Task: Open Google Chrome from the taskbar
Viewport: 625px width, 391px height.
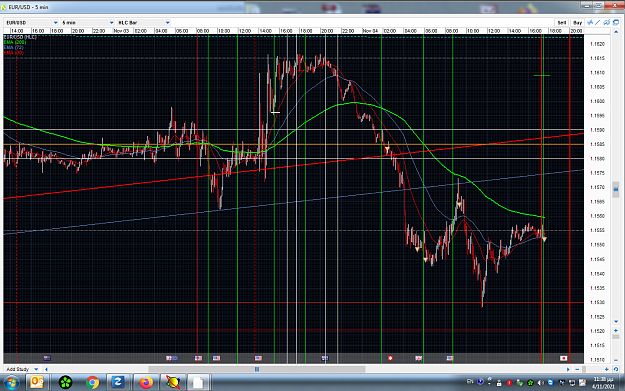Action: tap(92, 383)
